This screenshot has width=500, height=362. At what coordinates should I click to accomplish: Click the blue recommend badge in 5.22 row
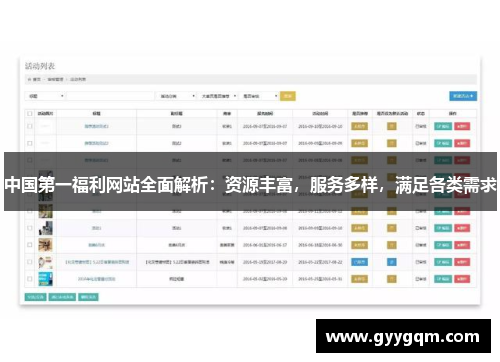359,262
